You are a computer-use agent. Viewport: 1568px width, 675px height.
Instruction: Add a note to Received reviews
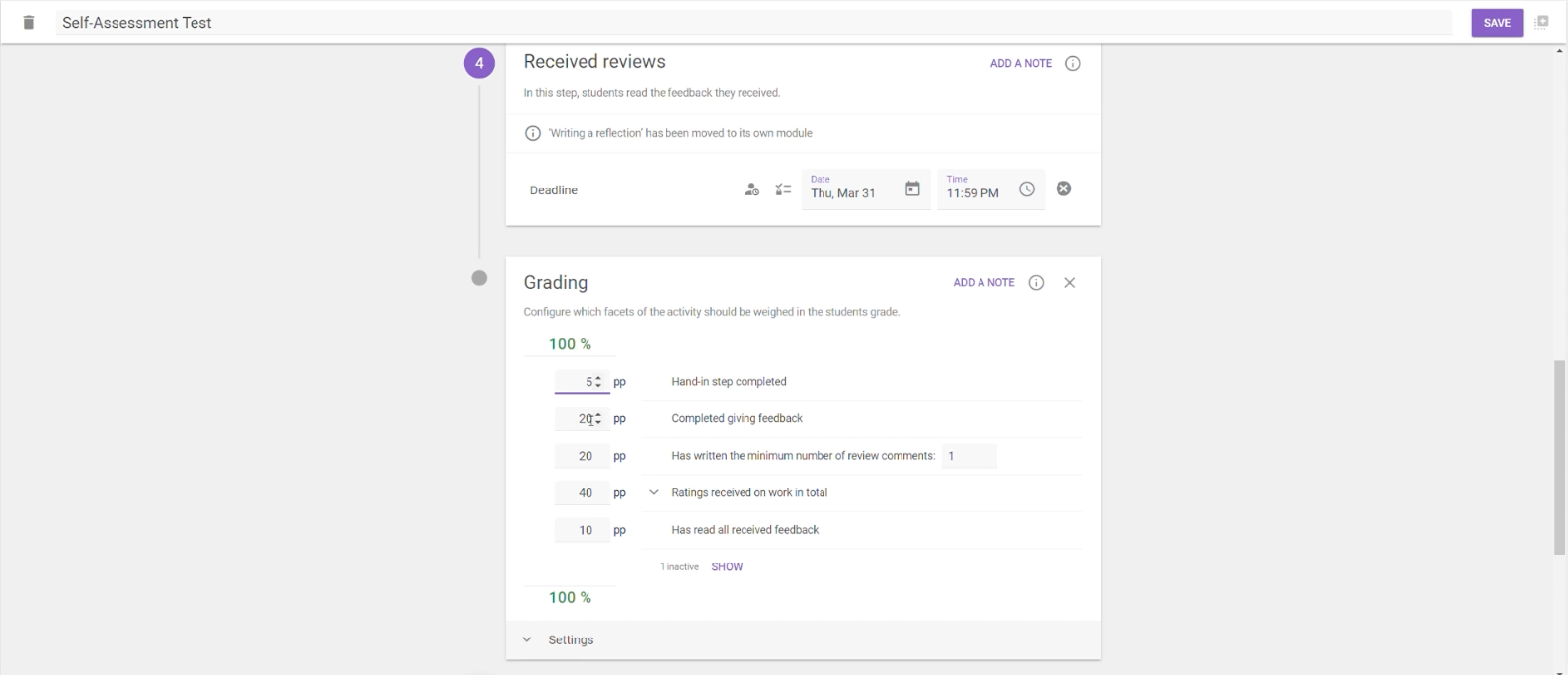click(1020, 64)
